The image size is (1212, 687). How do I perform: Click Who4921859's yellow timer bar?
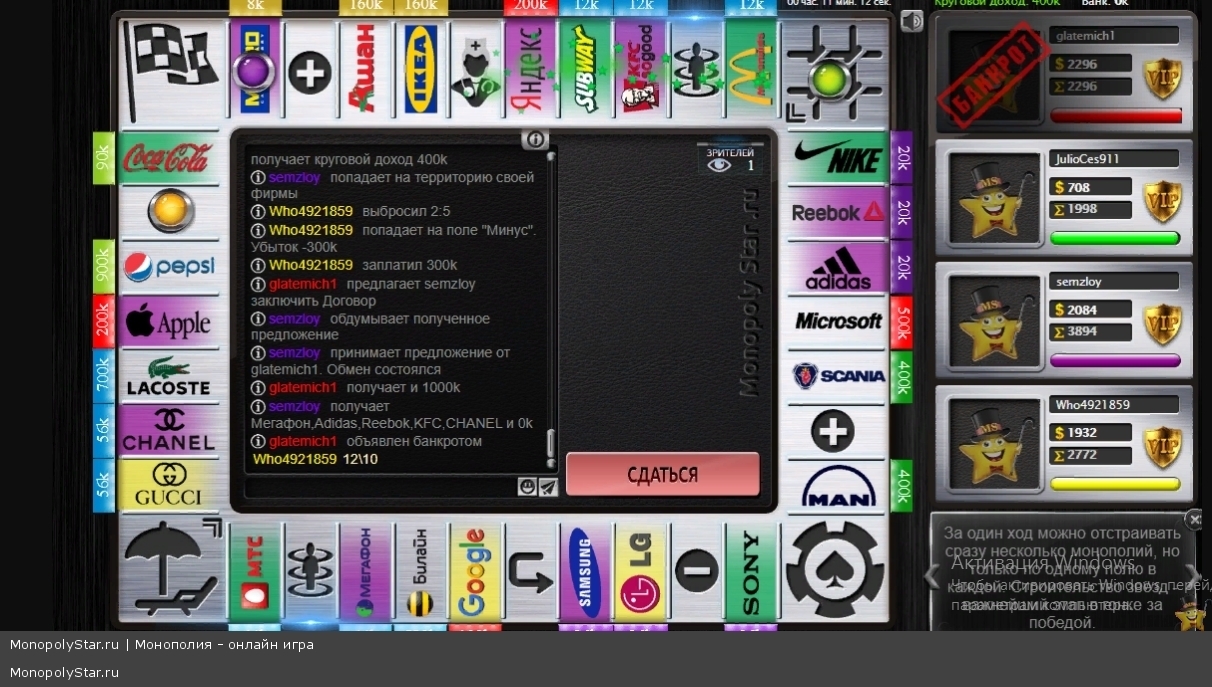tap(1115, 483)
